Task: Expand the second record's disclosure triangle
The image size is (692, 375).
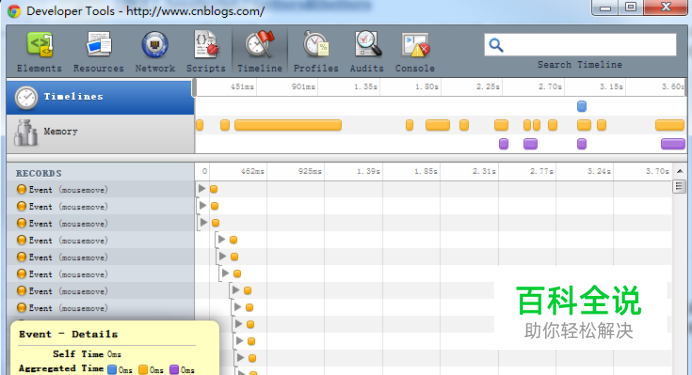Action: click(203, 205)
